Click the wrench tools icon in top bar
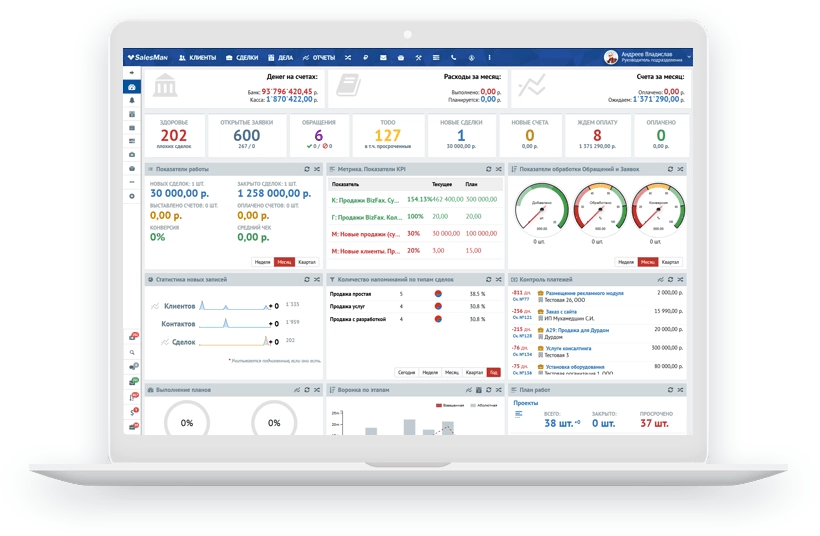The height and width of the screenshot is (536, 820). pyautogui.click(x=418, y=58)
